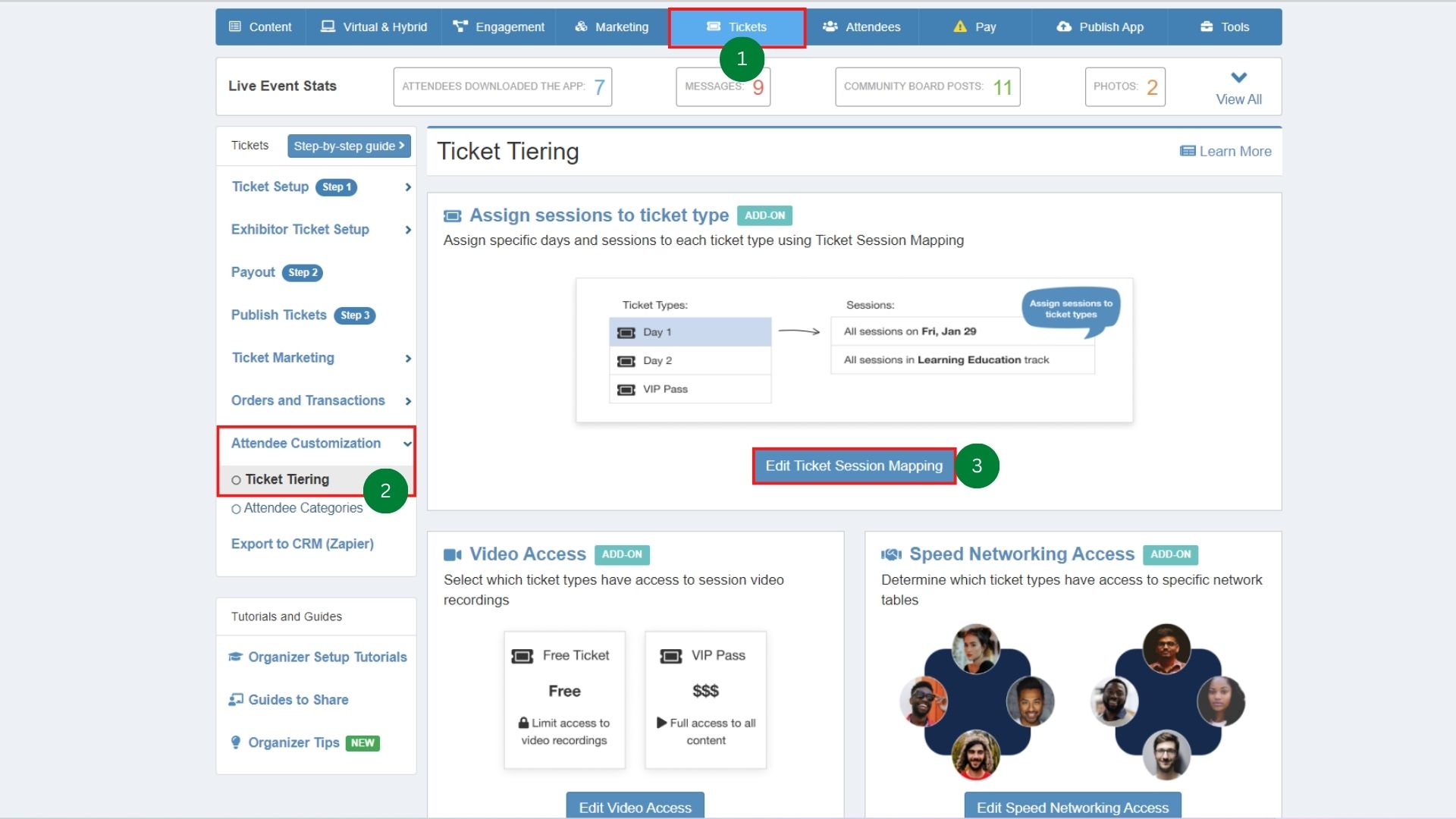The width and height of the screenshot is (1456, 819).
Task: Click the Pay warning triangle icon
Action: coord(959,27)
